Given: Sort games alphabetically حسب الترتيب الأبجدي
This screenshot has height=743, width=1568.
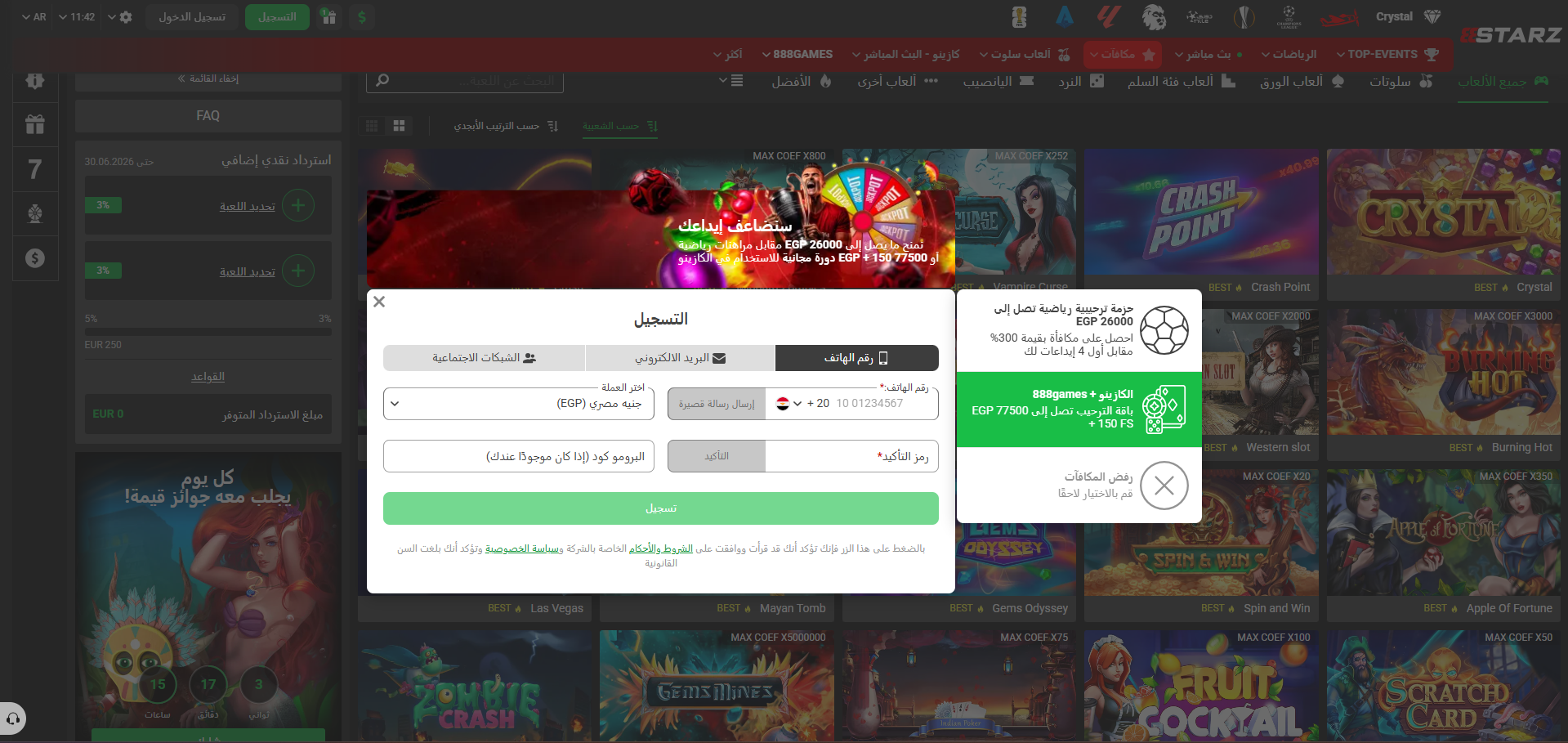Looking at the screenshot, I should (506, 126).
